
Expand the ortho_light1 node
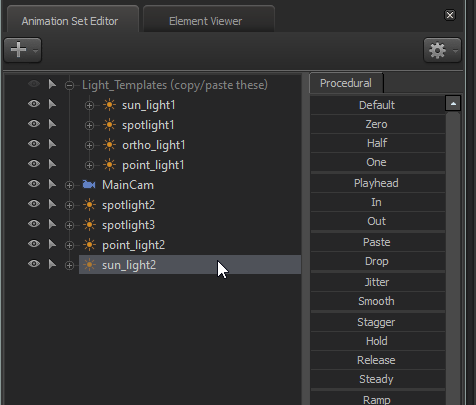click(89, 145)
